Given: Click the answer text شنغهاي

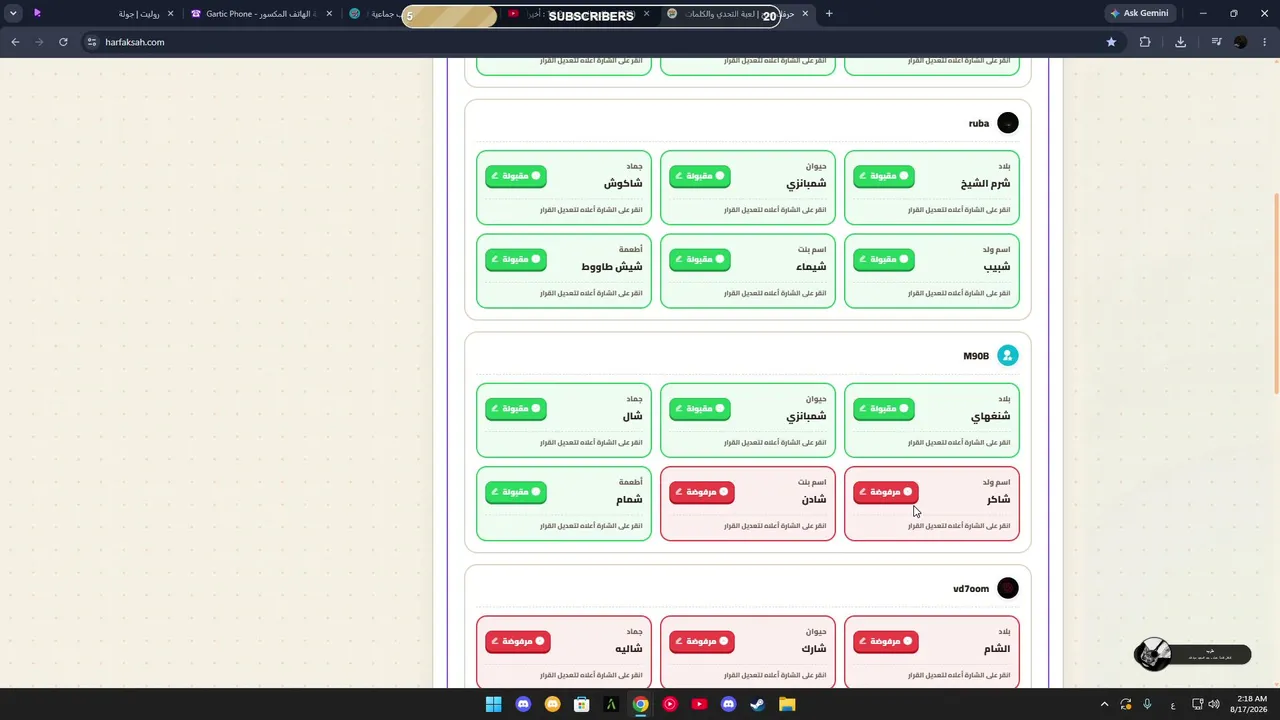Looking at the screenshot, I should click(x=991, y=416).
